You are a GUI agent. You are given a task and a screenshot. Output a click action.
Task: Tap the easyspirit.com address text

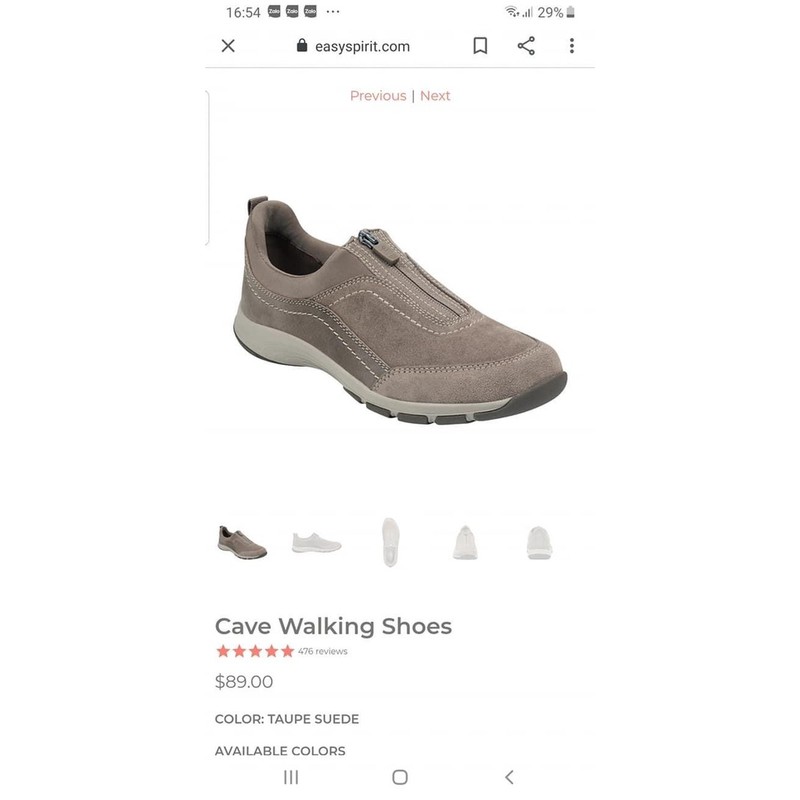coord(362,46)
